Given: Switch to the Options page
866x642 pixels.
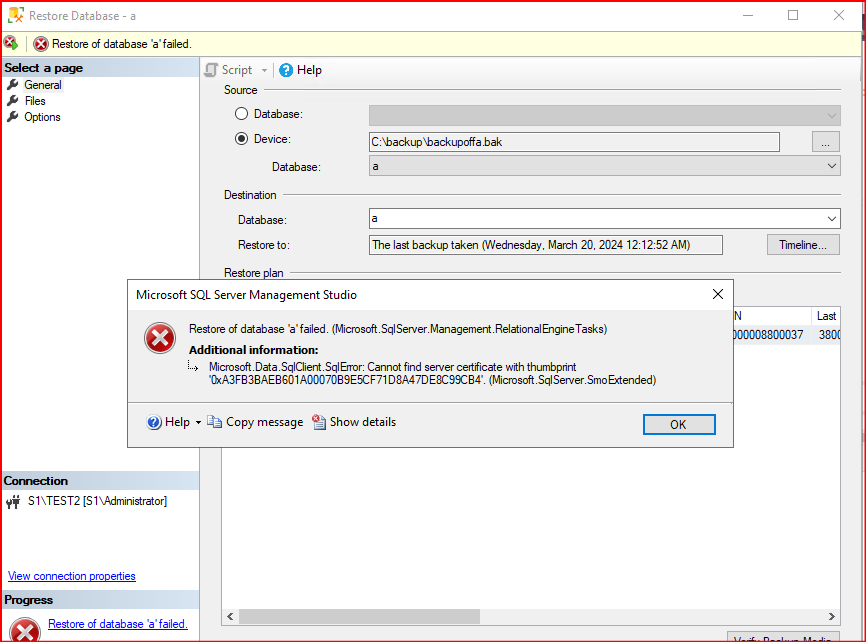Looking at the screenshot, I should click(x=42, y=117).
